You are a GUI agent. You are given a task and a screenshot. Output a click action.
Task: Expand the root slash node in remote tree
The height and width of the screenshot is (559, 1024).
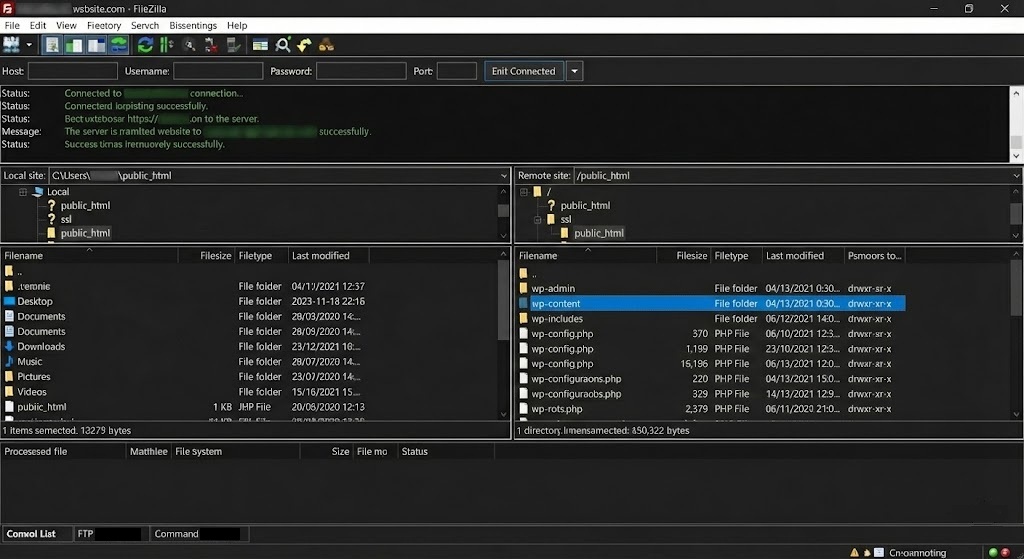[x=524, y=192]
